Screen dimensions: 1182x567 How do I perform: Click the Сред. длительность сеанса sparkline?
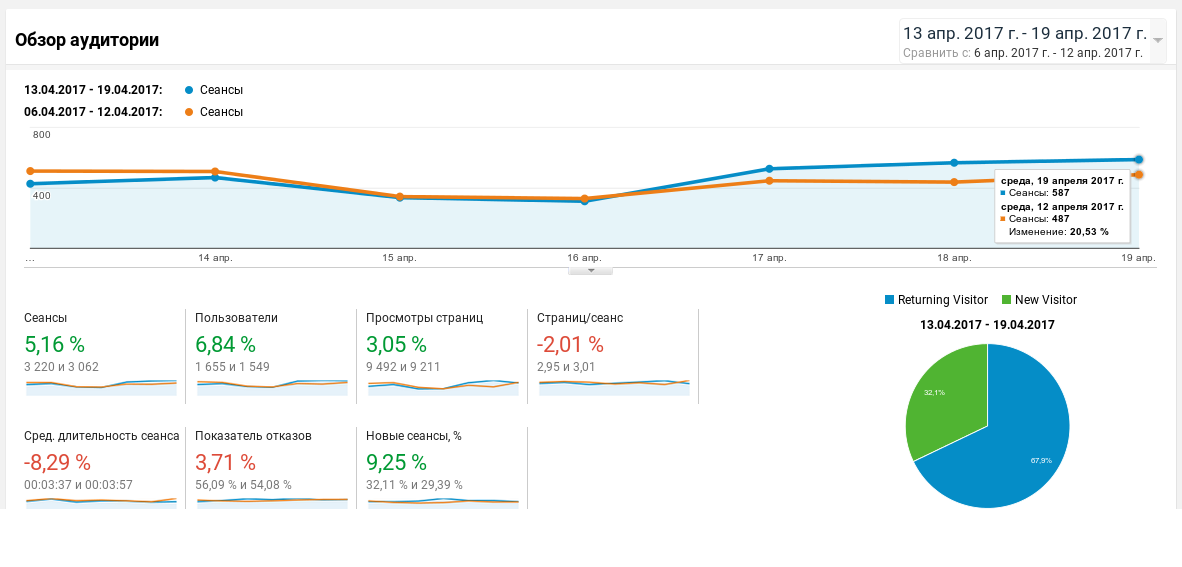101,503
